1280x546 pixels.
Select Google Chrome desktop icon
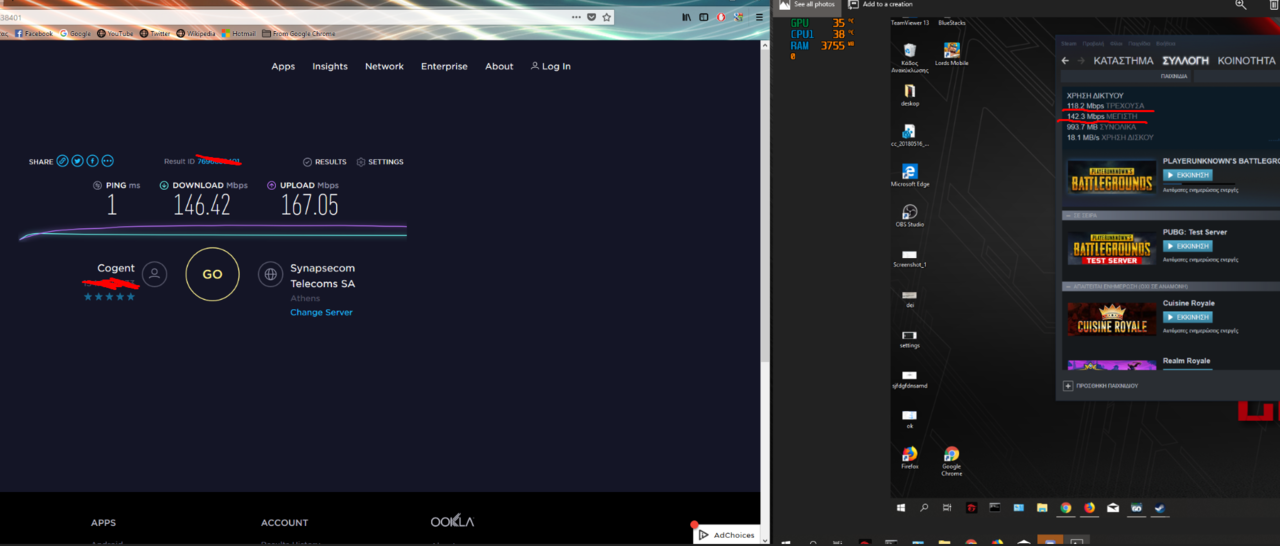point(951,461)
